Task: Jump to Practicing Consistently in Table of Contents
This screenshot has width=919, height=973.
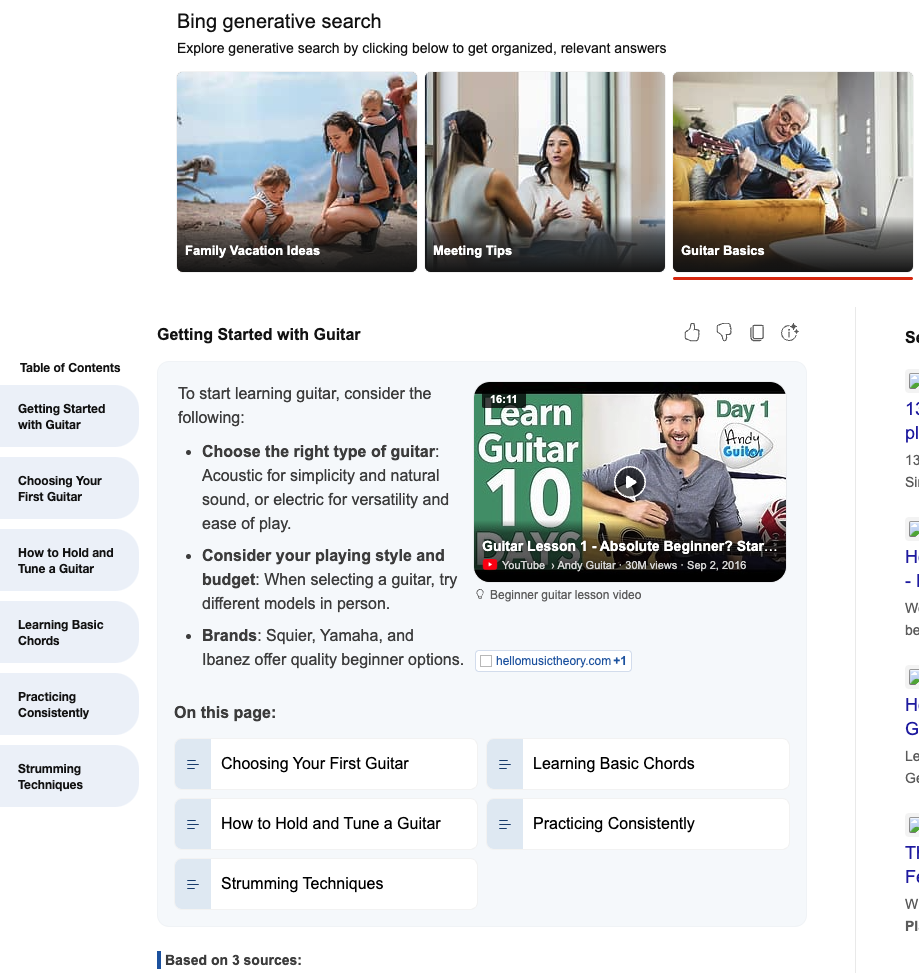Action: click(68, 704)
